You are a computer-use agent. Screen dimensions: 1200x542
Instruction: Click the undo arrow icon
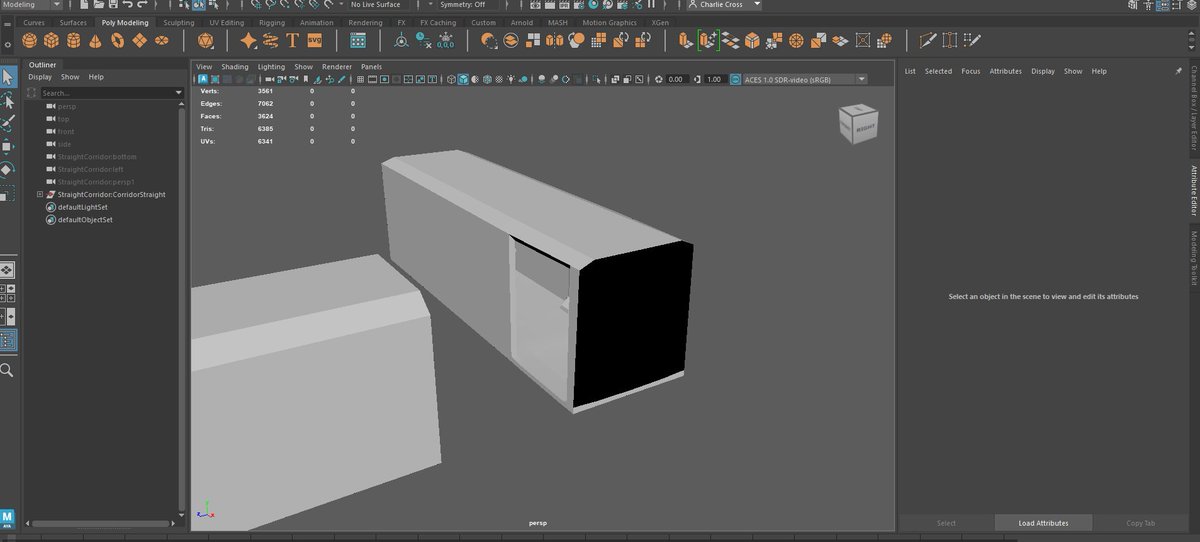pyautogui.click(x=128, y=5)
